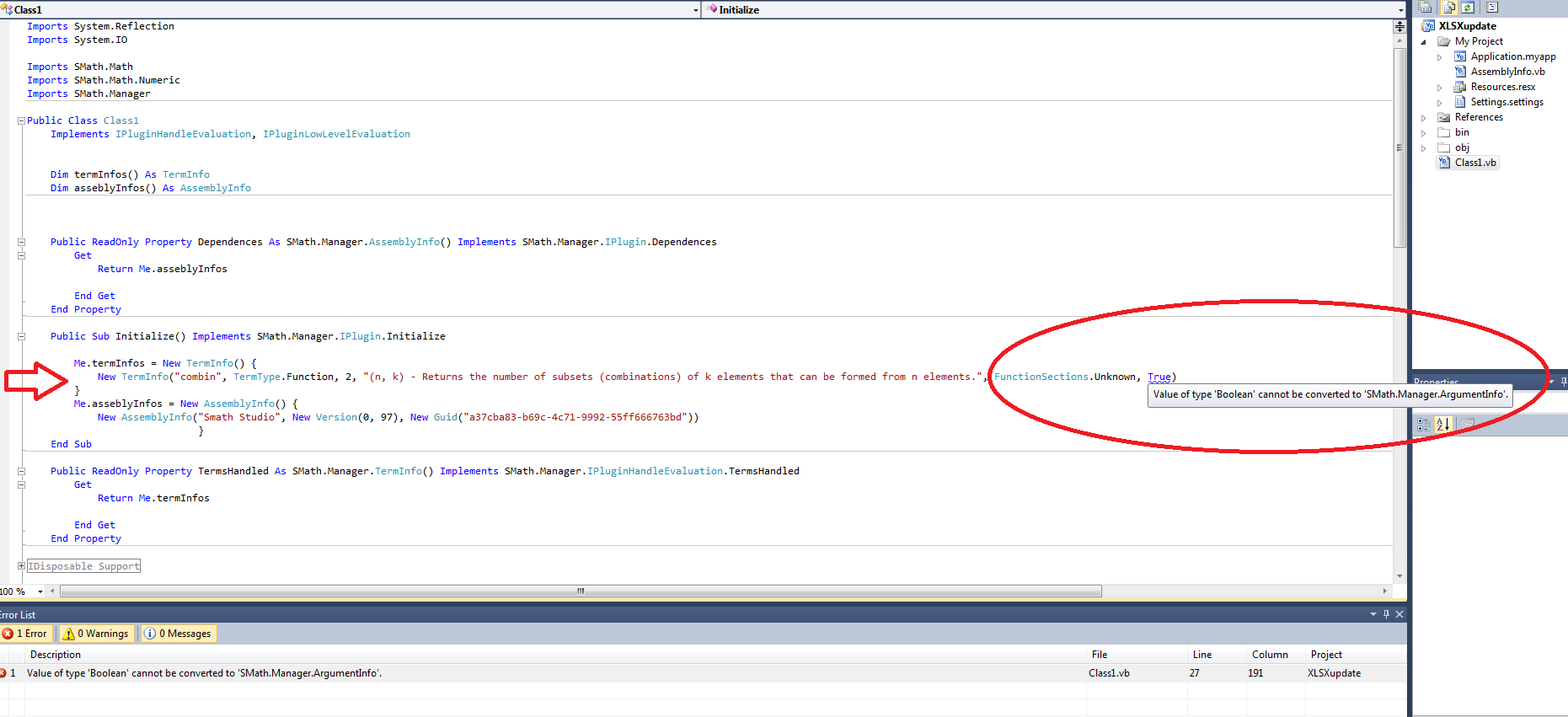
Task: Toggle the 1 Error filter button
Action: (x=26, y=634)
